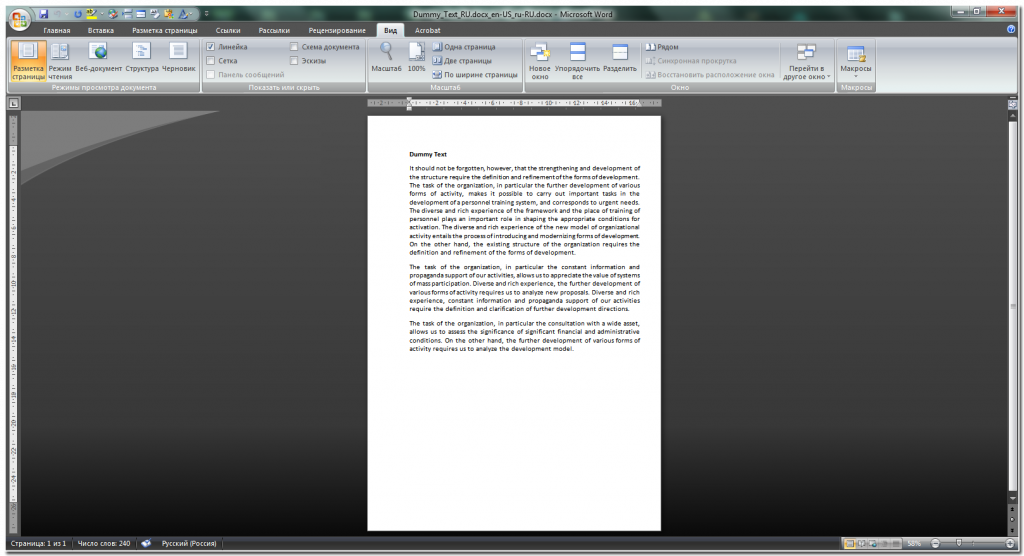Enable the Схема документа checkbox

pos(294,47)
